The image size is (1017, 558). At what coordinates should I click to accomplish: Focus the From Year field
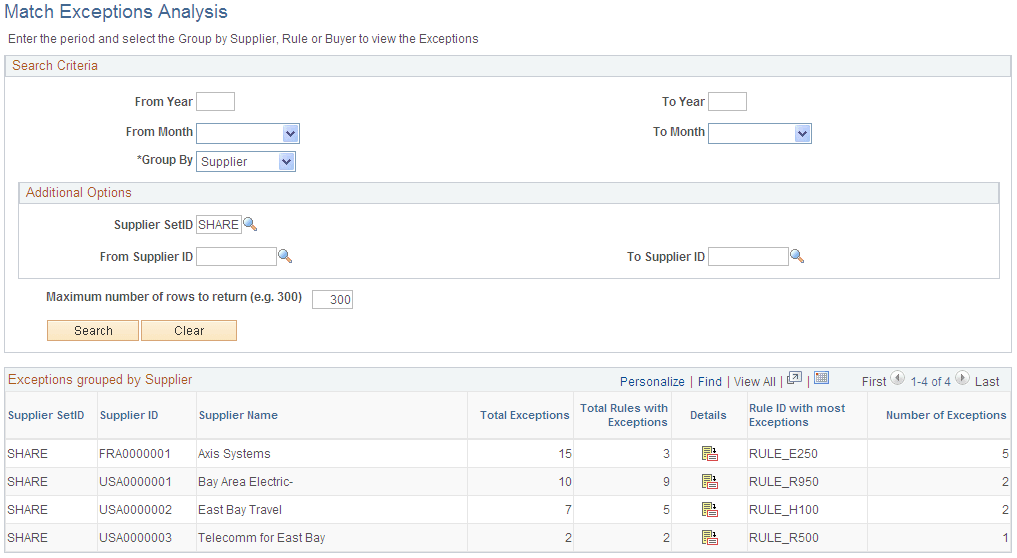pyautogui.click(x=215, y=102)
